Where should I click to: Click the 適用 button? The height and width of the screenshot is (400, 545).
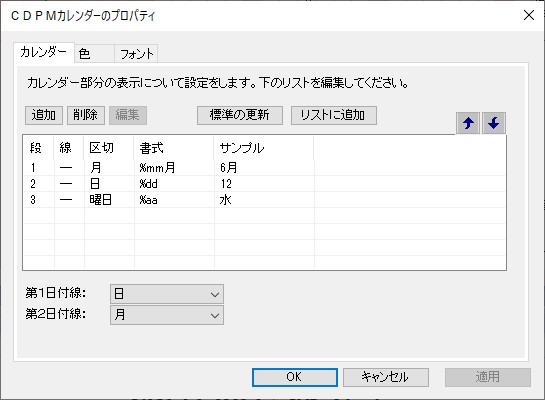click(488, 377)
